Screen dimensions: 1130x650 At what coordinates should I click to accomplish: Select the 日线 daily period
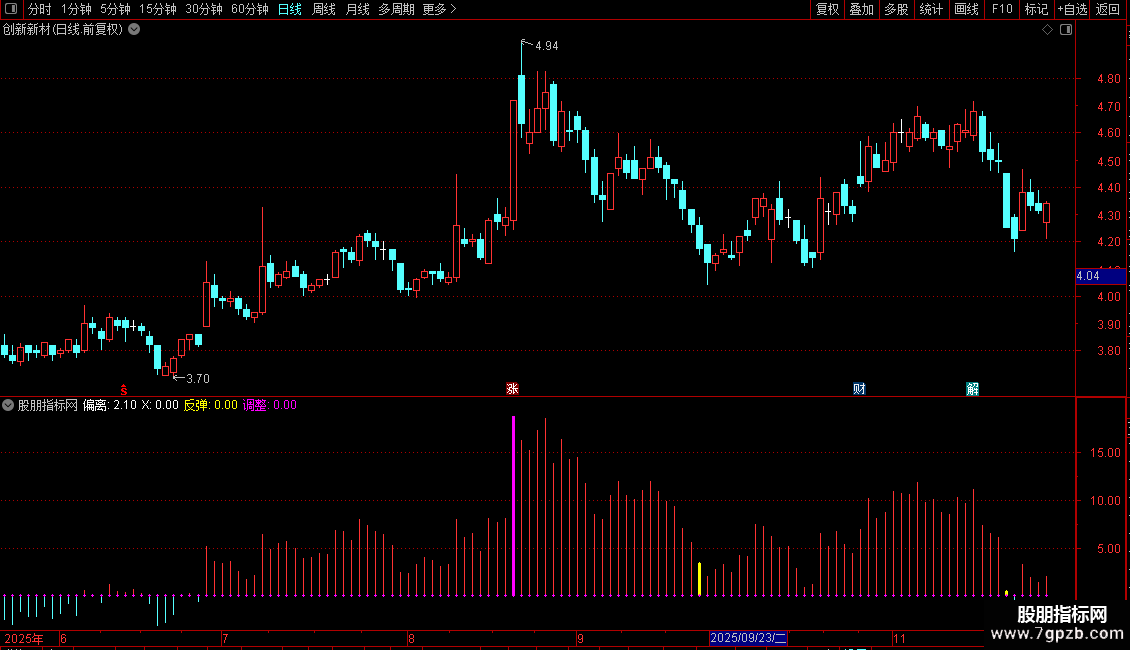click(290, 9)
